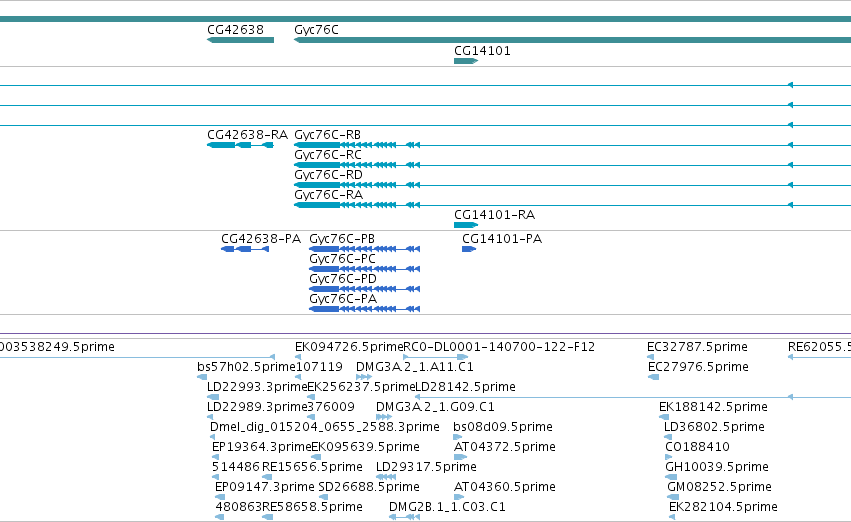Select EST LD22989.3prime
This screenshot has width=851, height=522.
click(257, 407)
